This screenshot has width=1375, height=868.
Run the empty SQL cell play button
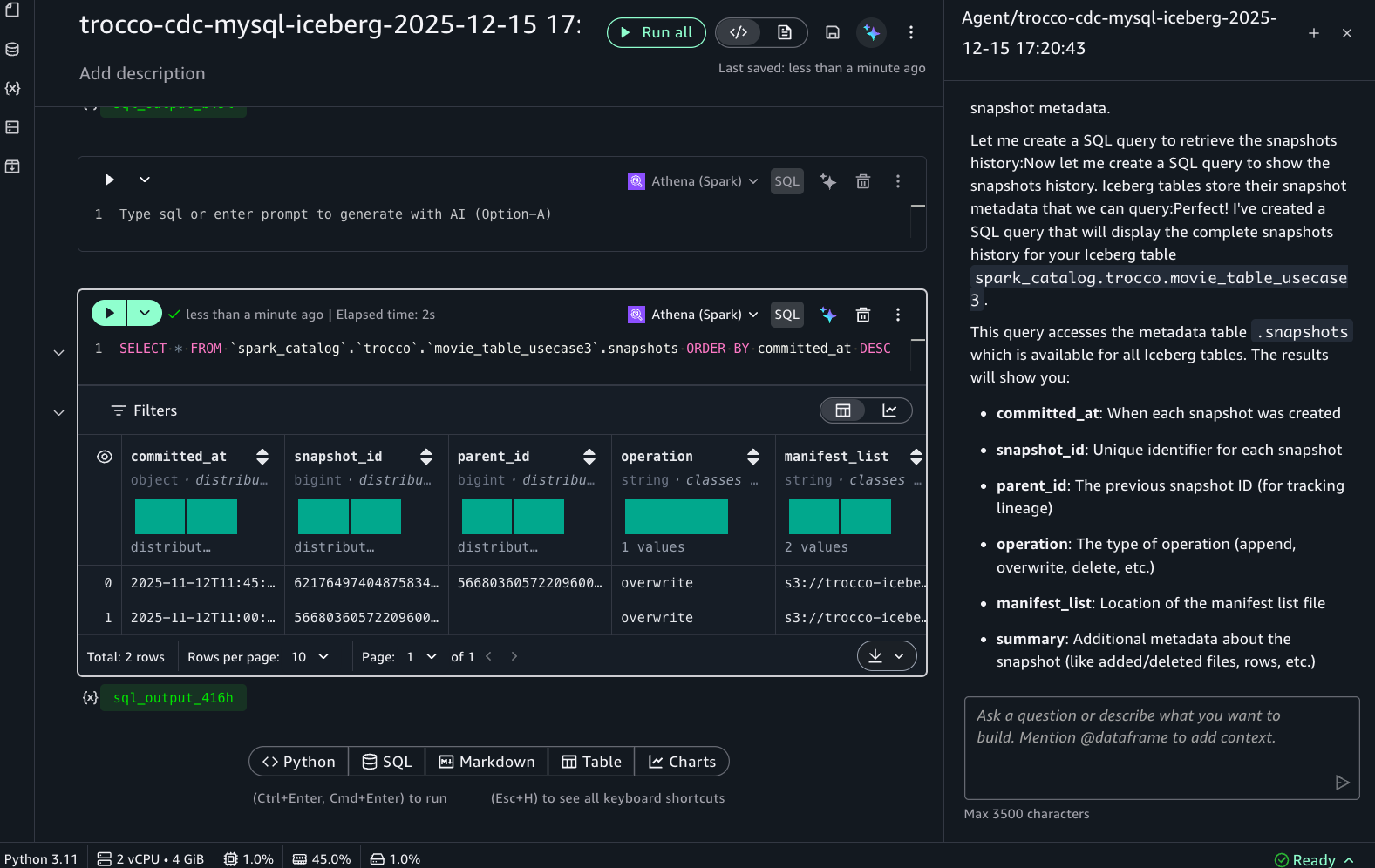point(110,180)
